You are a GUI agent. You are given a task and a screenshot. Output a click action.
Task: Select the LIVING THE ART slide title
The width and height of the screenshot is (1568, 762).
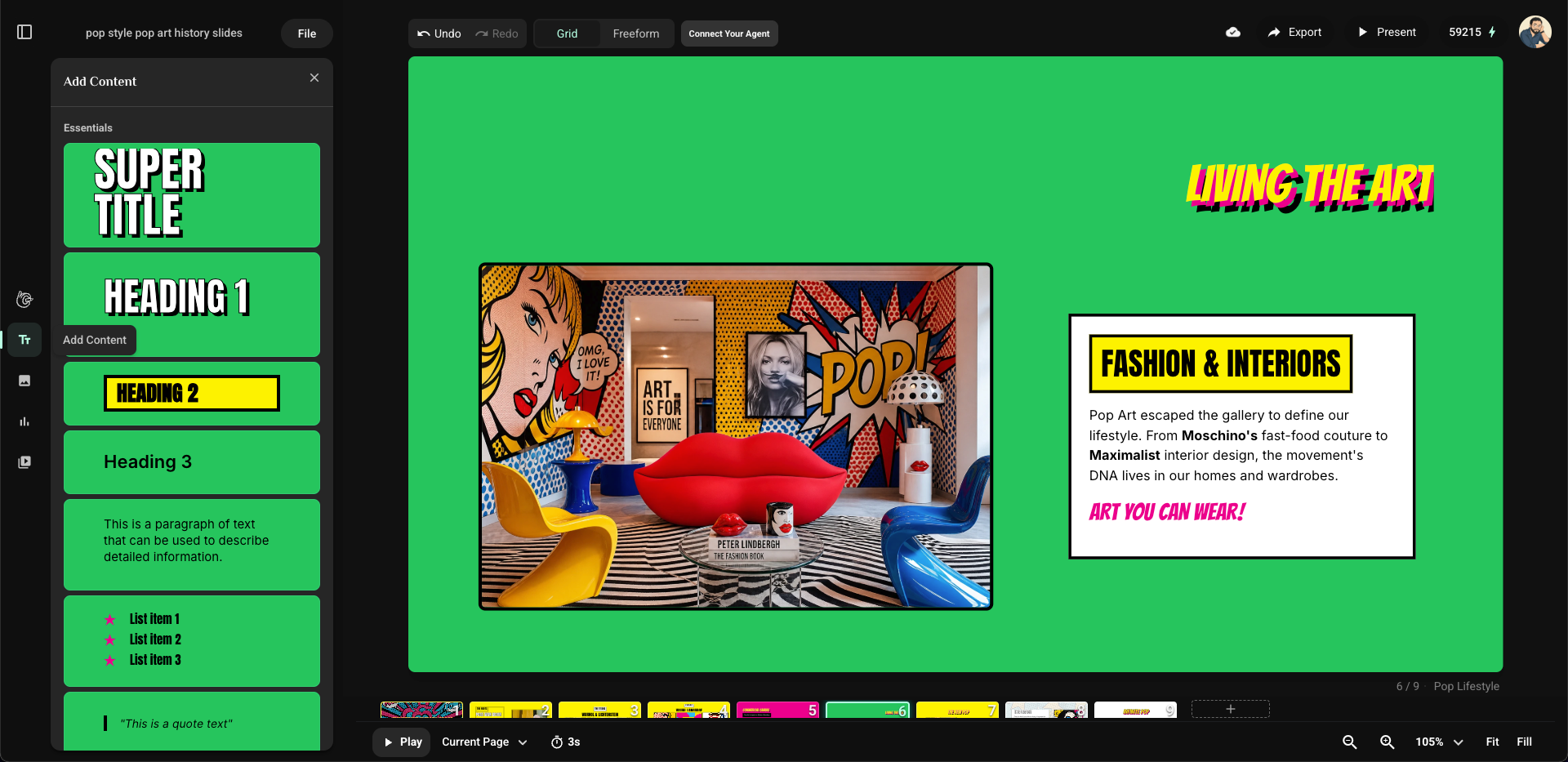click(x=1310, y=187)
